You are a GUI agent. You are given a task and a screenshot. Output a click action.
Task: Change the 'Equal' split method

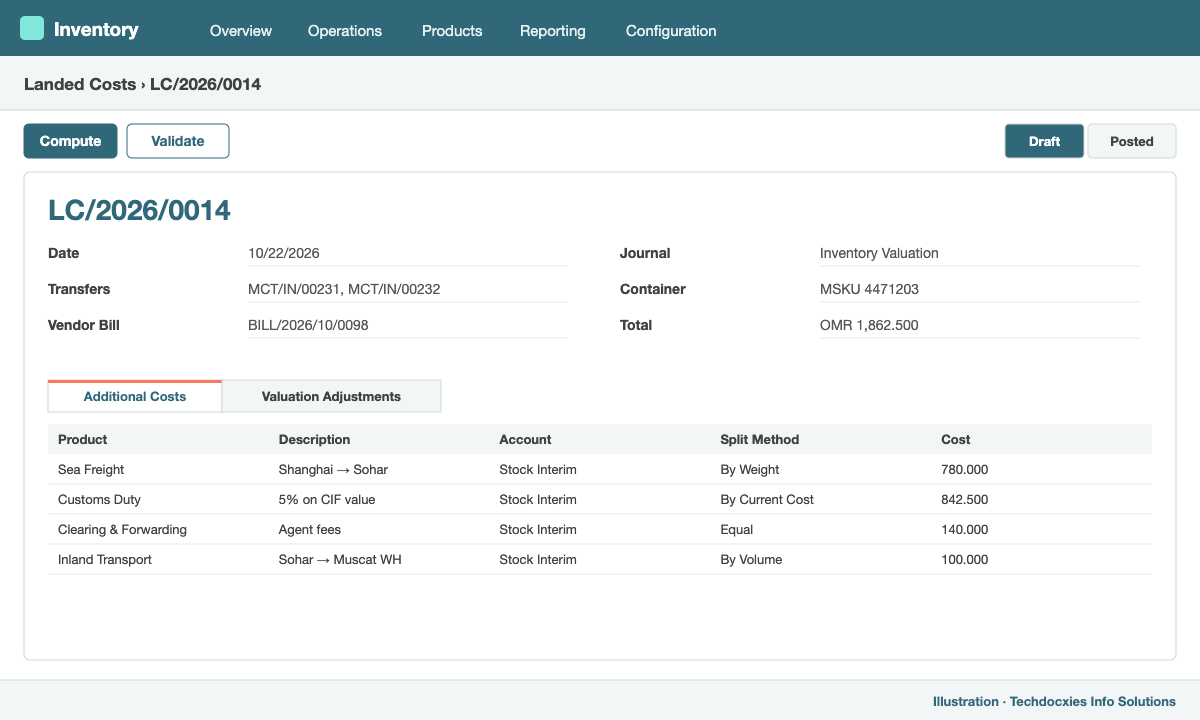(737, 529)
